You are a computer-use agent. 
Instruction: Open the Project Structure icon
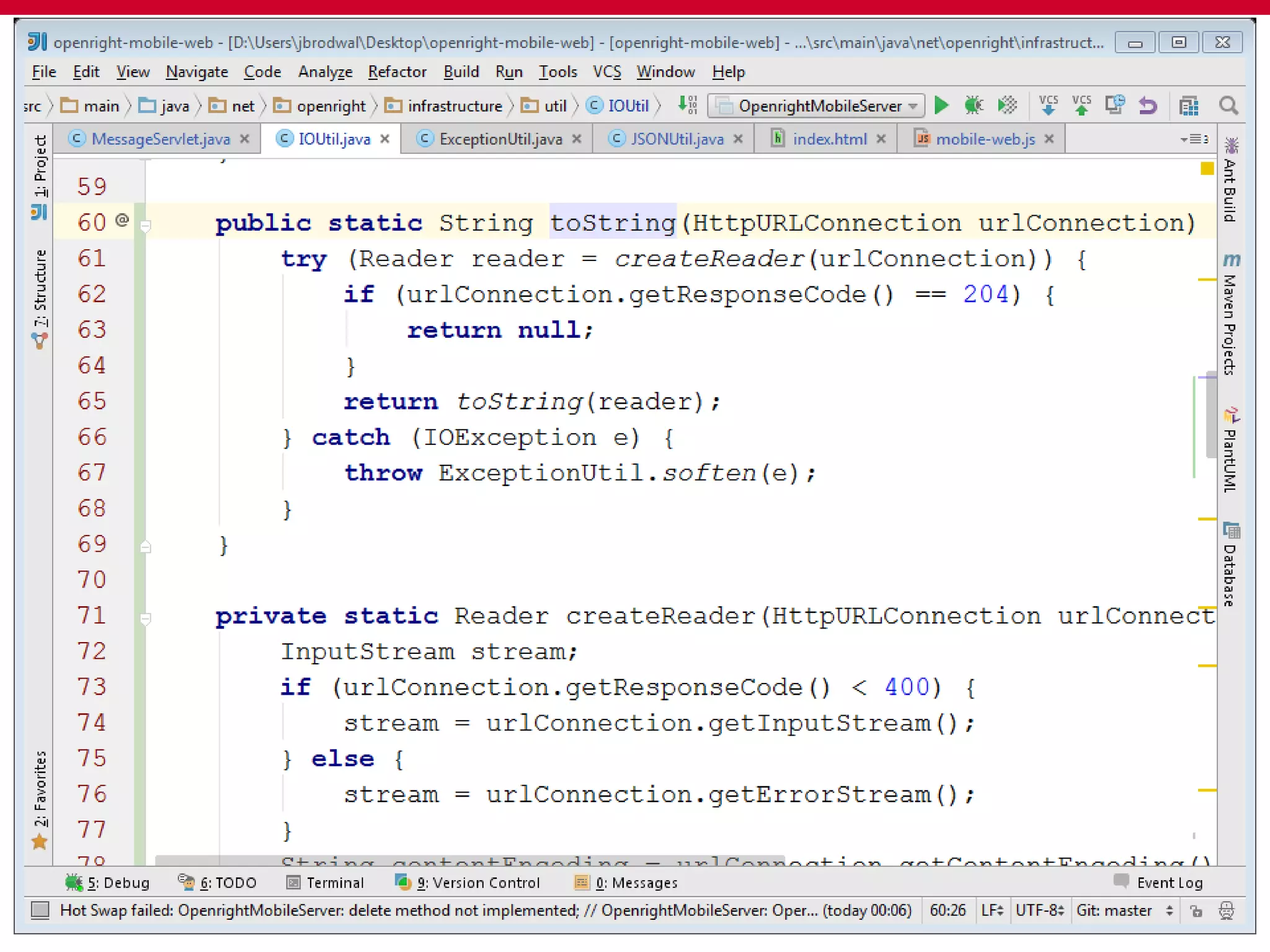(x=1189, y=106)
